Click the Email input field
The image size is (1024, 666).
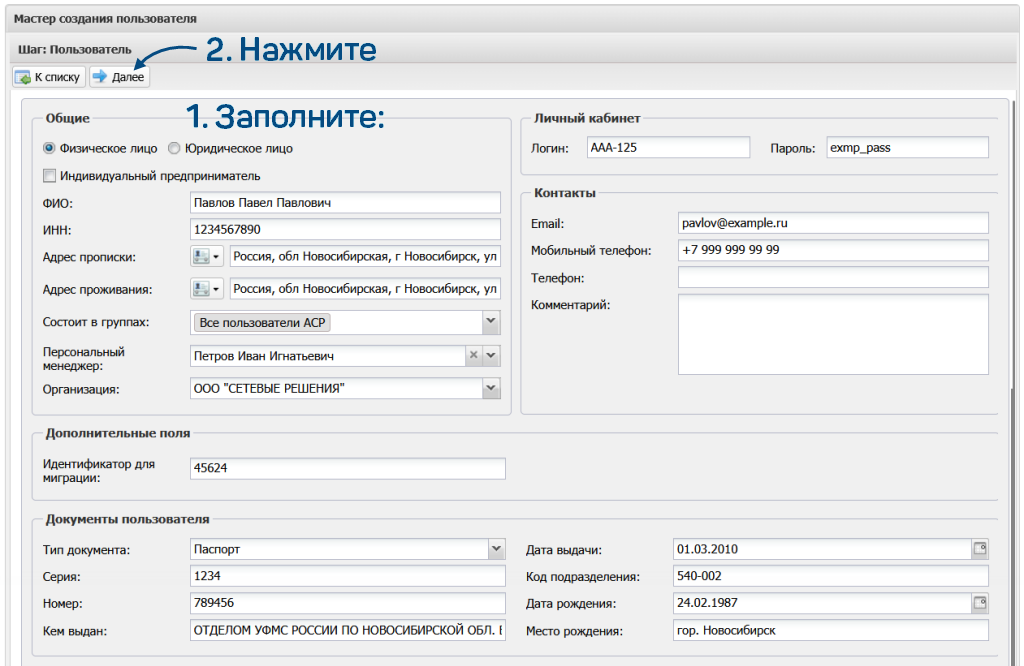[832, 223]
